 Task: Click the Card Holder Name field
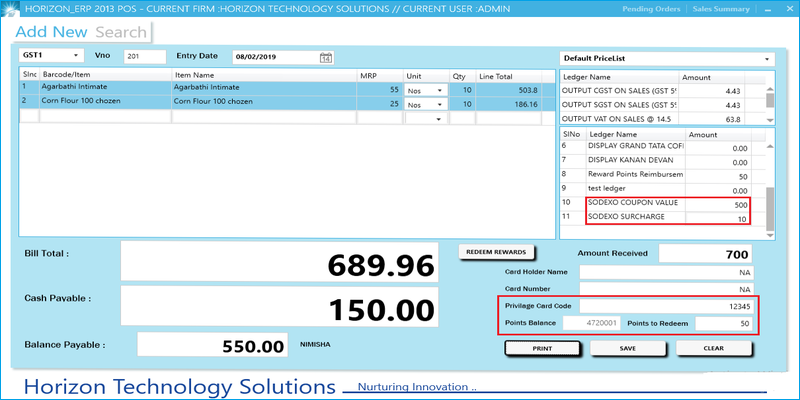(666, 272)
